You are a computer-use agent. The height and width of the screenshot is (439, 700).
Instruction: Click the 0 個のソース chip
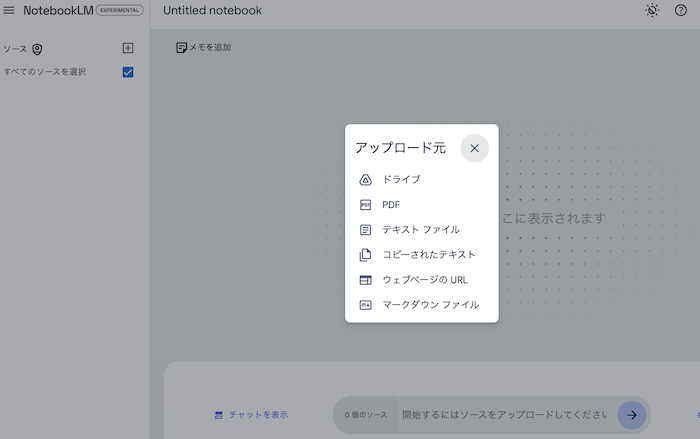(366, 414)
